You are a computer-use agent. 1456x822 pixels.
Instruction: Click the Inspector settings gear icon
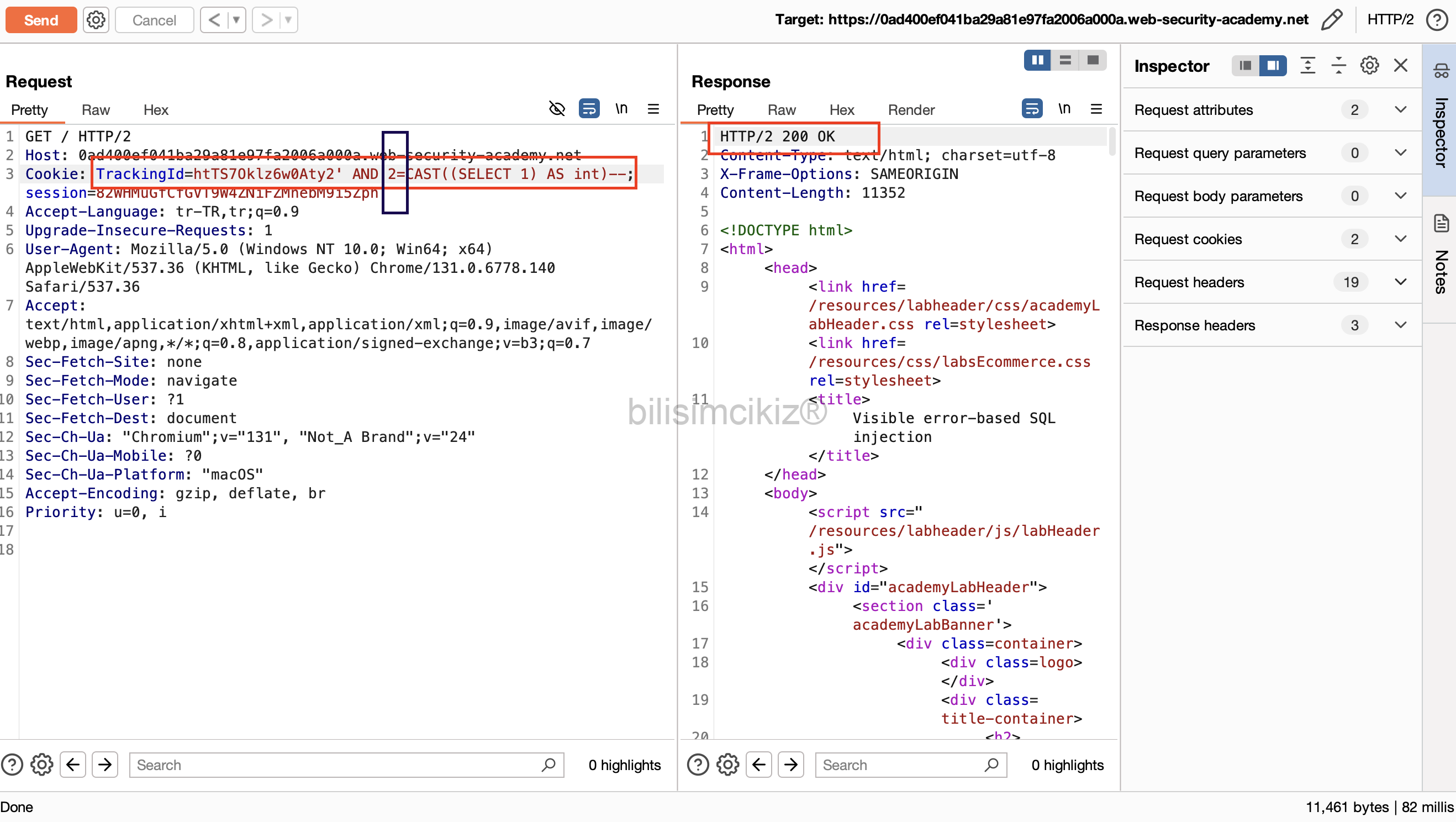(x=1369, y=66)
